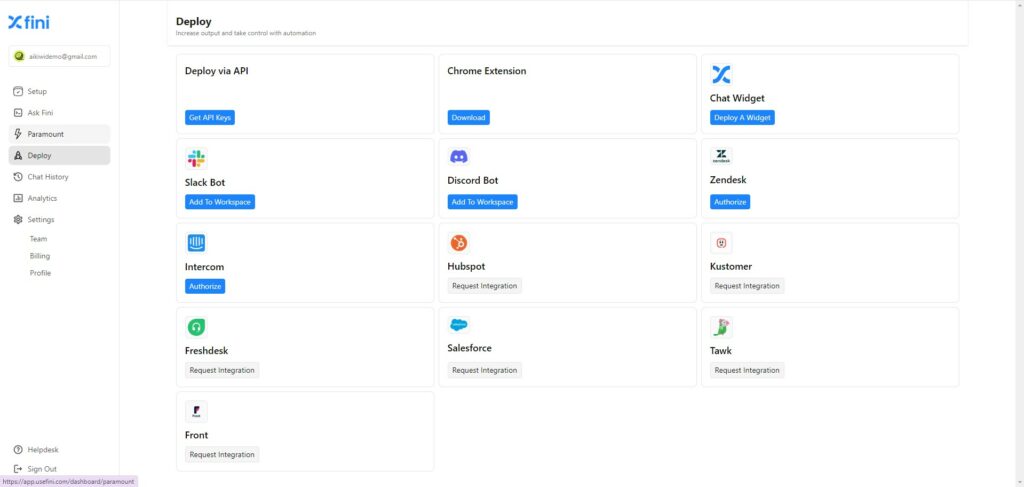Click the 'Chat Widget' card title
This screenshot has height=487, width=1024.
tap(737, 98)
